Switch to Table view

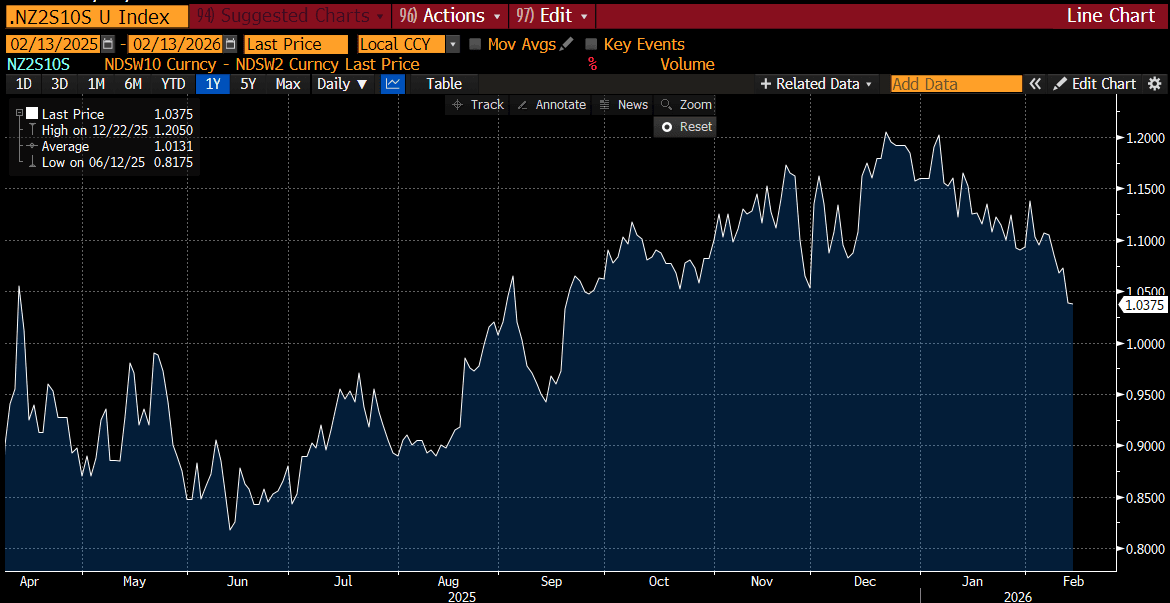click(444, 84)
